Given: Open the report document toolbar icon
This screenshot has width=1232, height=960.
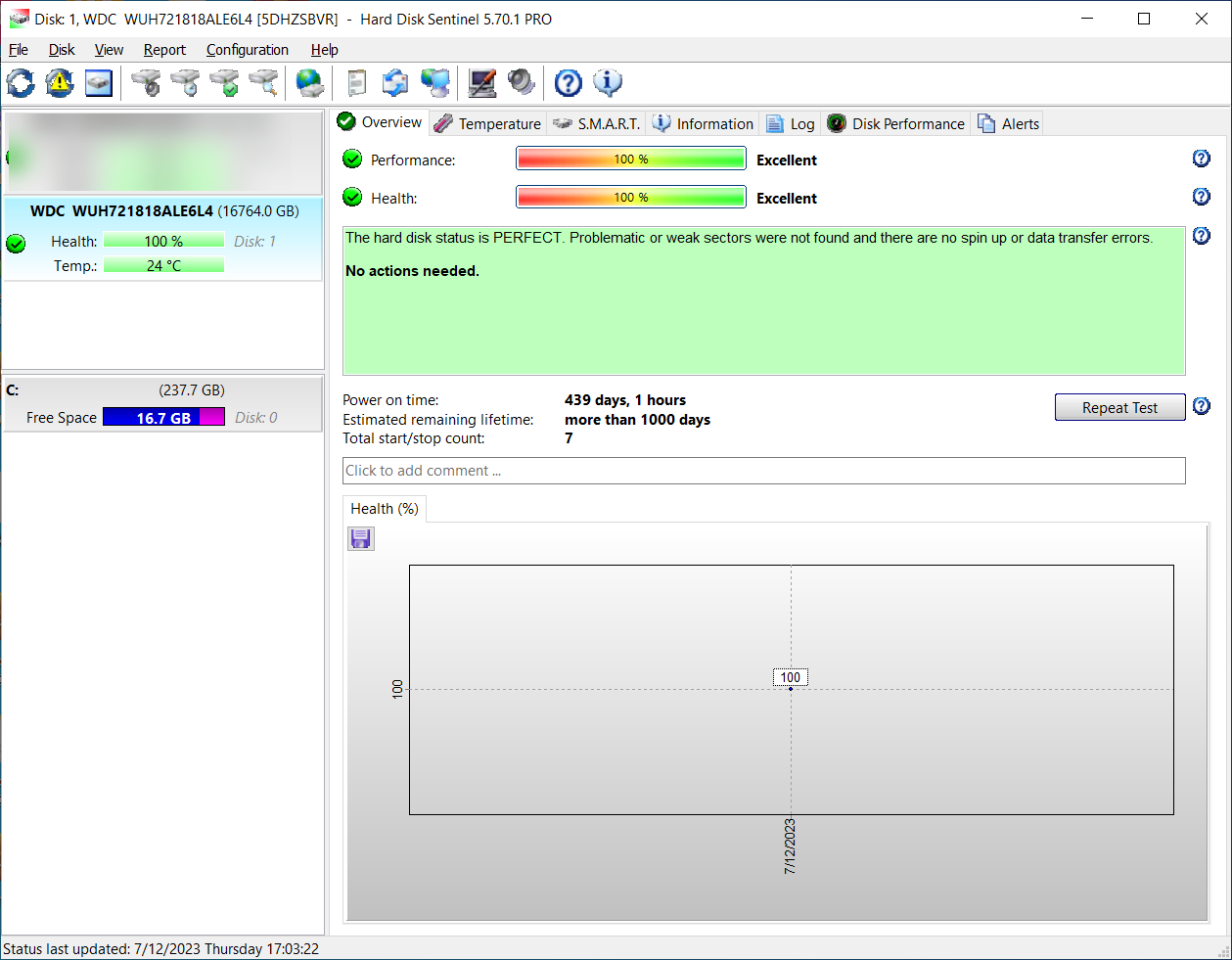Looking at the screenshot, I should coord(357,83).
